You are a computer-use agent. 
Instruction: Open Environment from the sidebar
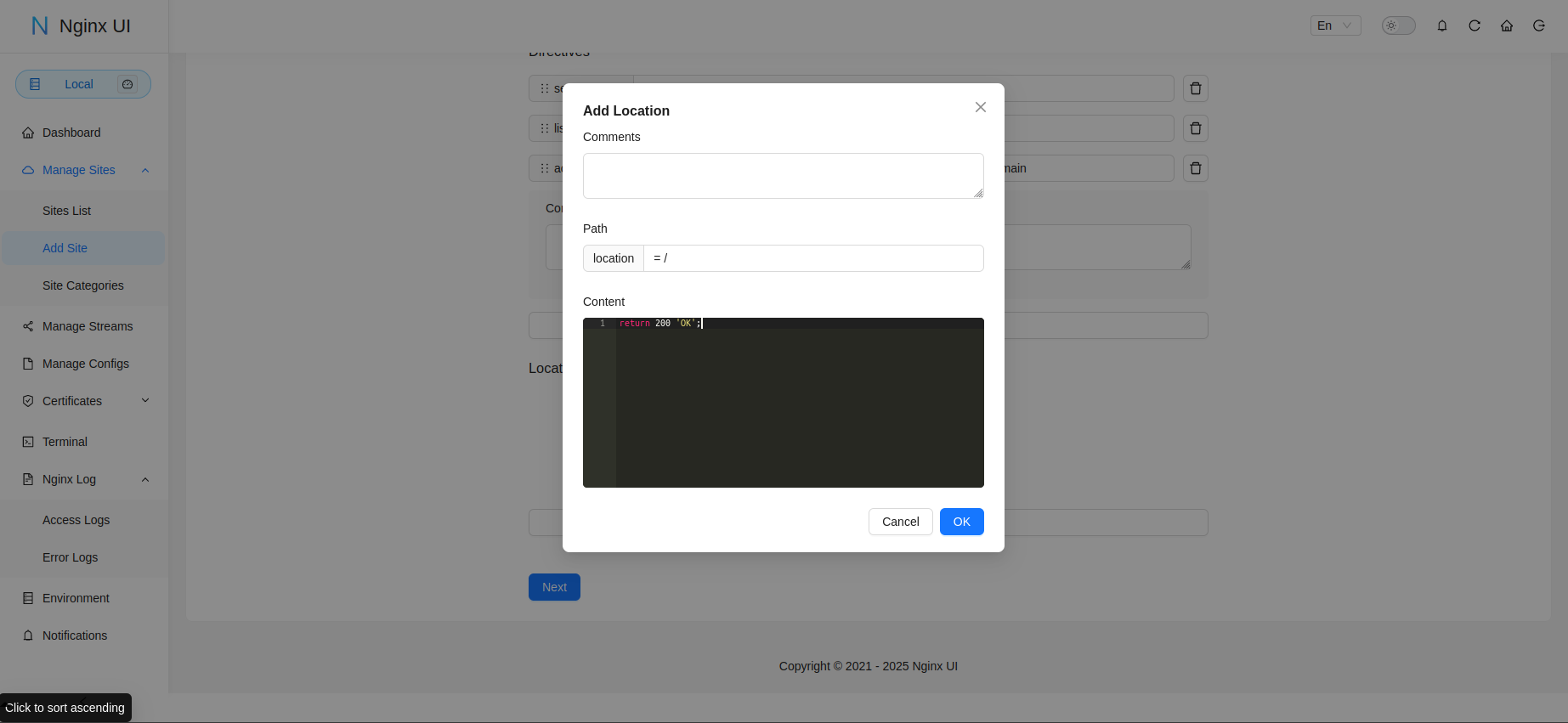pos(83,598)
